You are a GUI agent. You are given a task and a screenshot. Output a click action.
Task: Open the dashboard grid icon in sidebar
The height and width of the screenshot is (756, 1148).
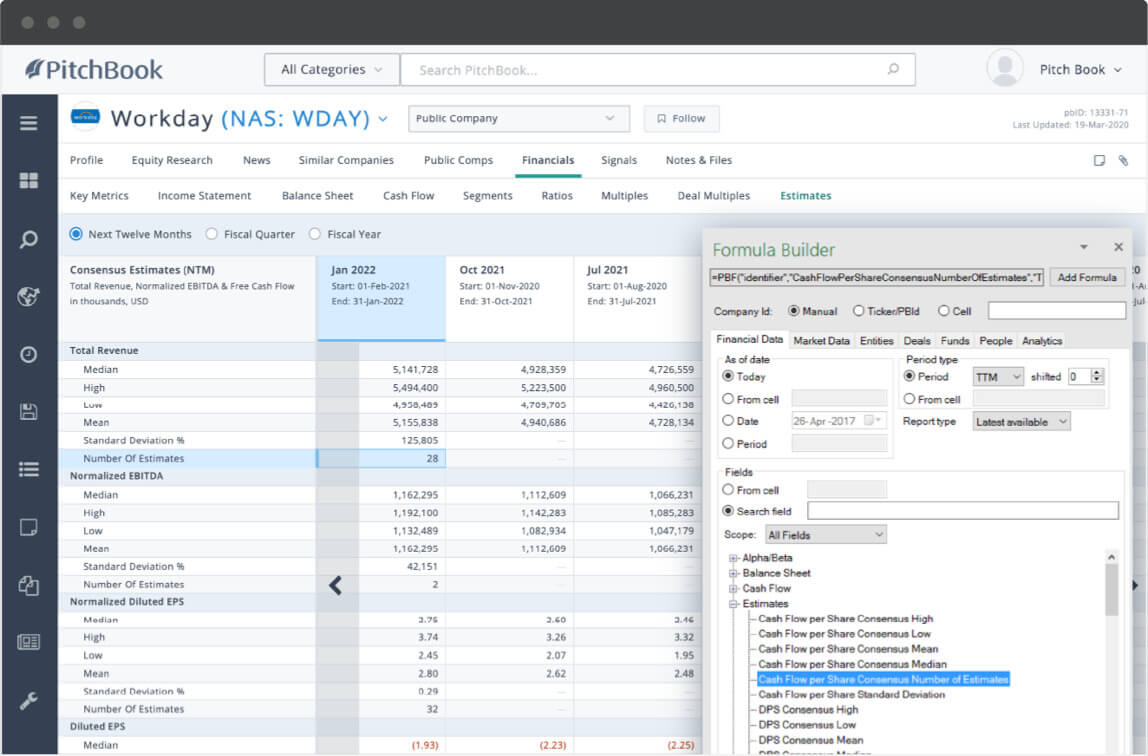coord(30,182)
